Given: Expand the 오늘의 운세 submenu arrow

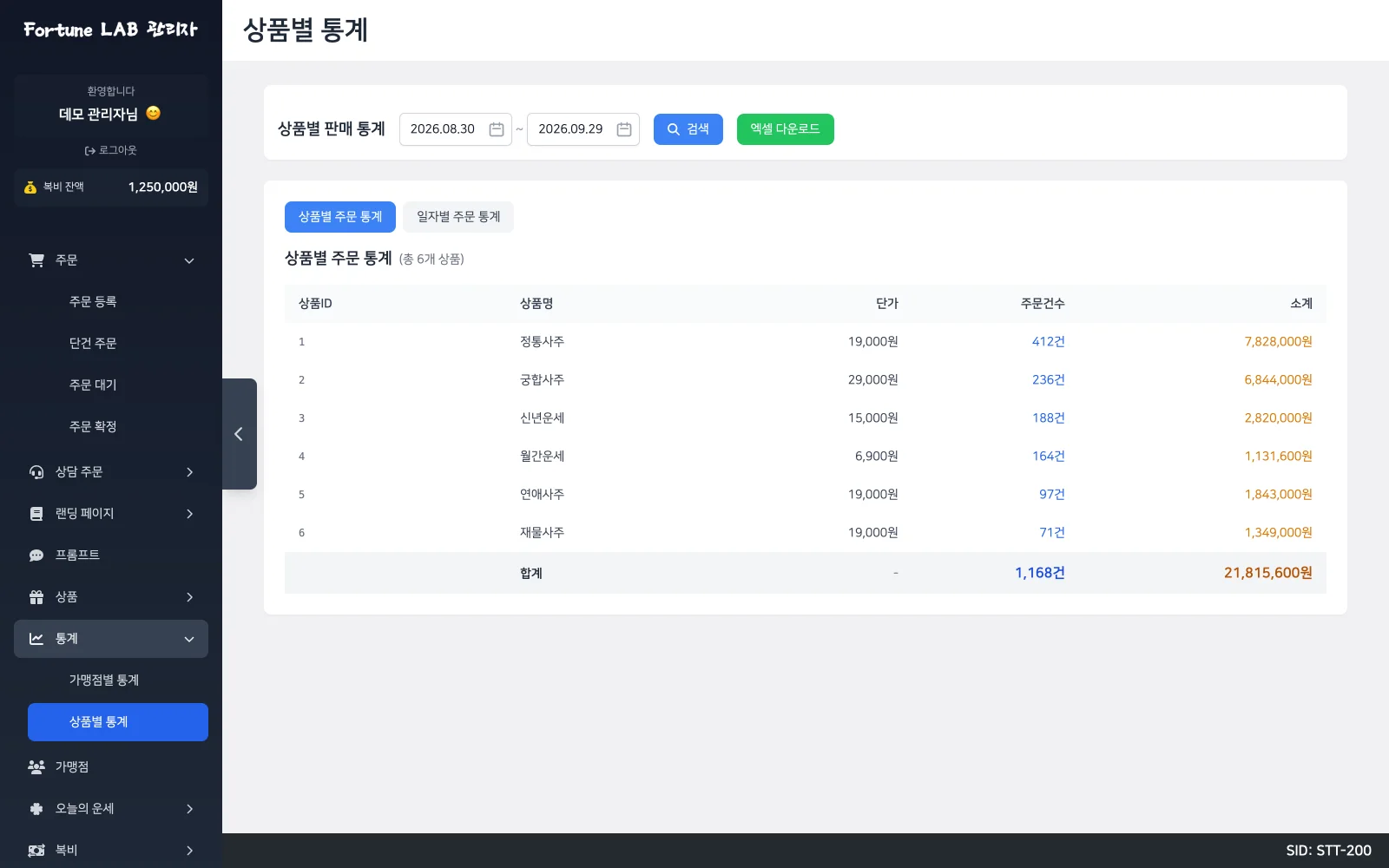Looking at the screenshot, I should pyautogui.click(x=189, y=809).
